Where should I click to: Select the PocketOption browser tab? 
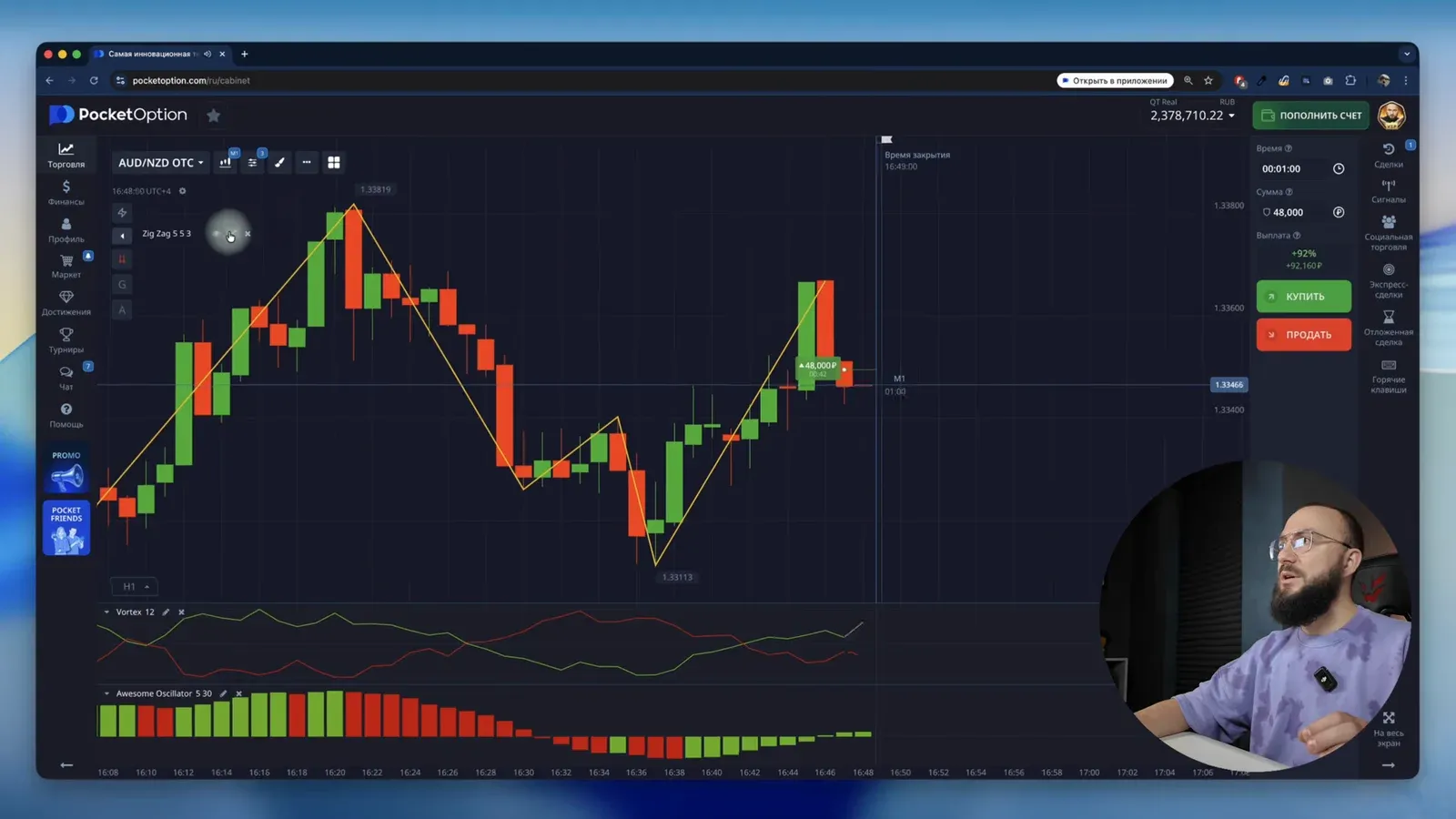[x=159, y=54]
